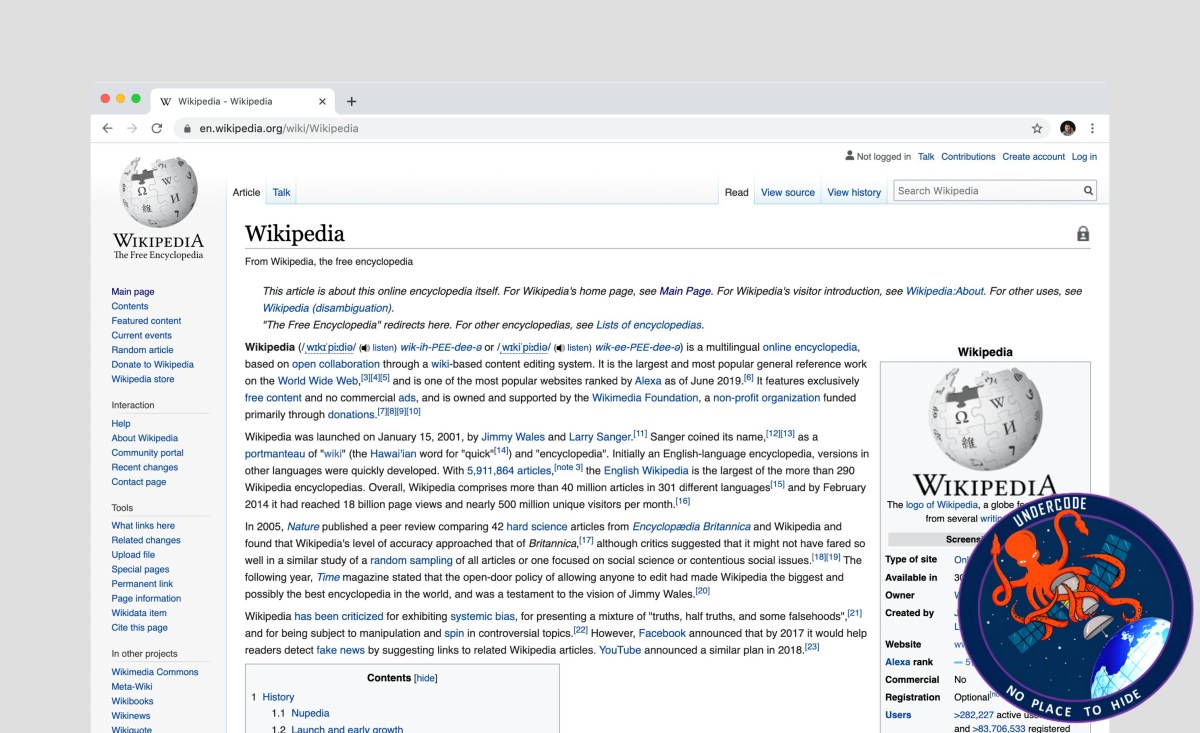Open Wikimedia Commons project link
The image size is (1200, 733).
(x=154, y=672)
